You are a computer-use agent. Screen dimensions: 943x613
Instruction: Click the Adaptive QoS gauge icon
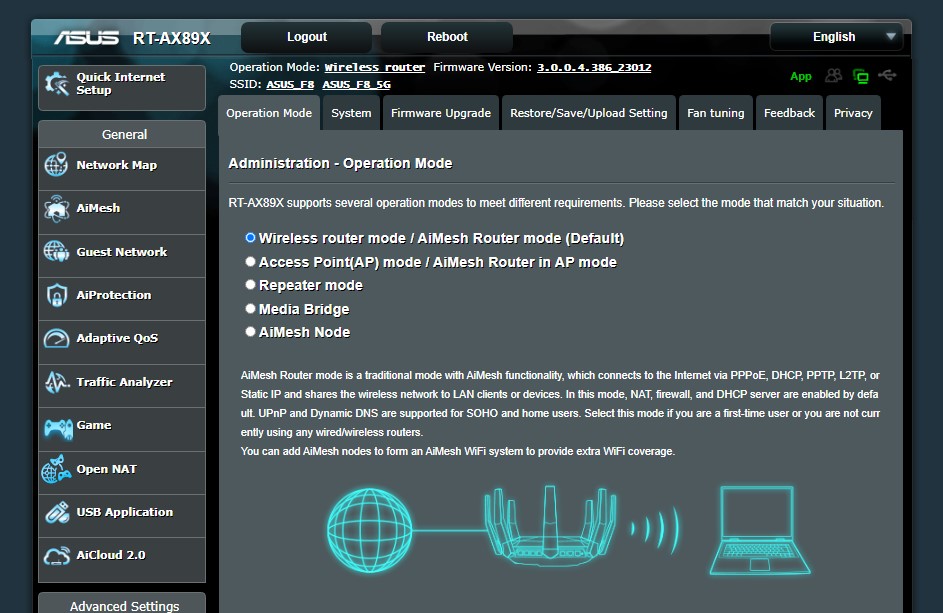(56, 338)
